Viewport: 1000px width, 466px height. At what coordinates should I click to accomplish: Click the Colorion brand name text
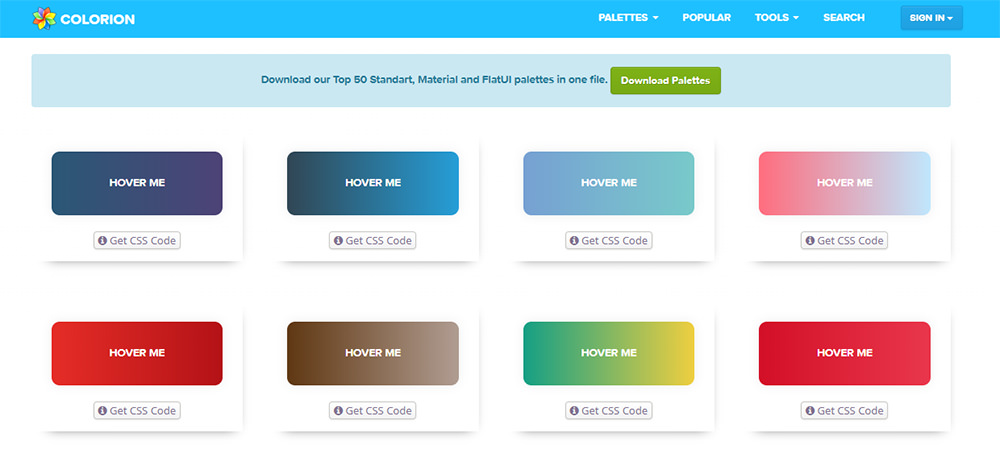(98, 19)
